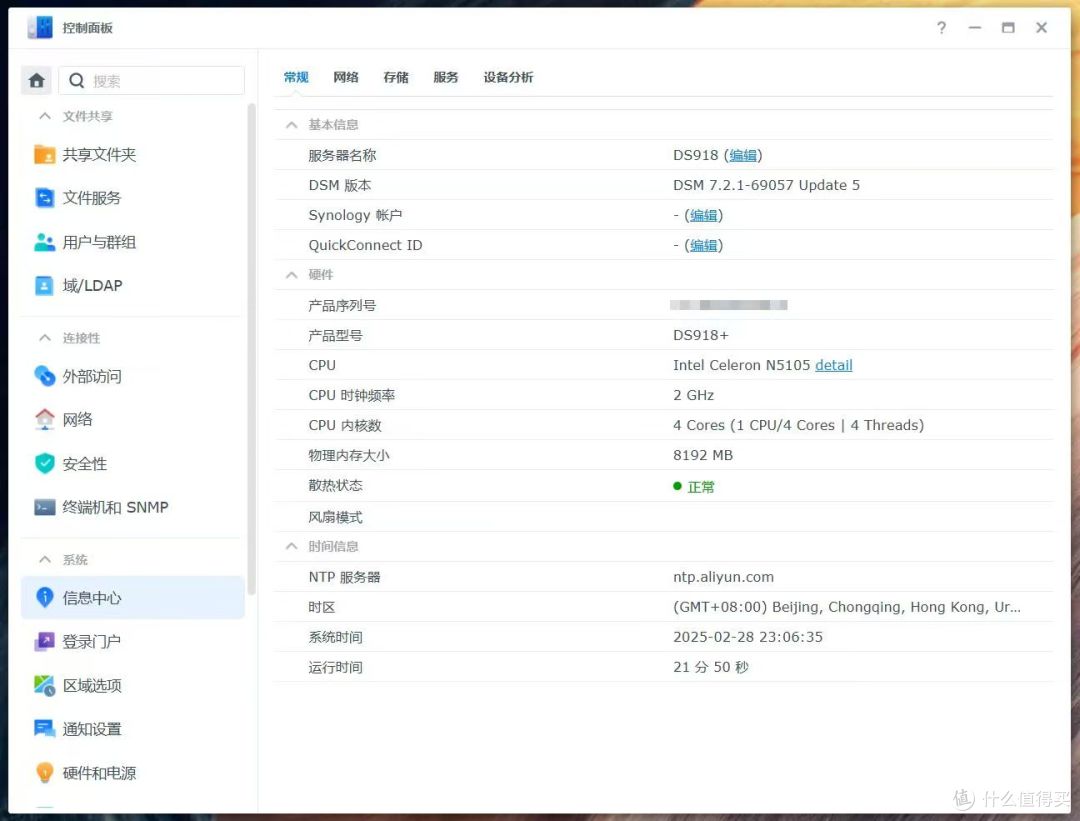Click the Security shield icon
This screenshot has width=1080, height=821.
point(45,463)
